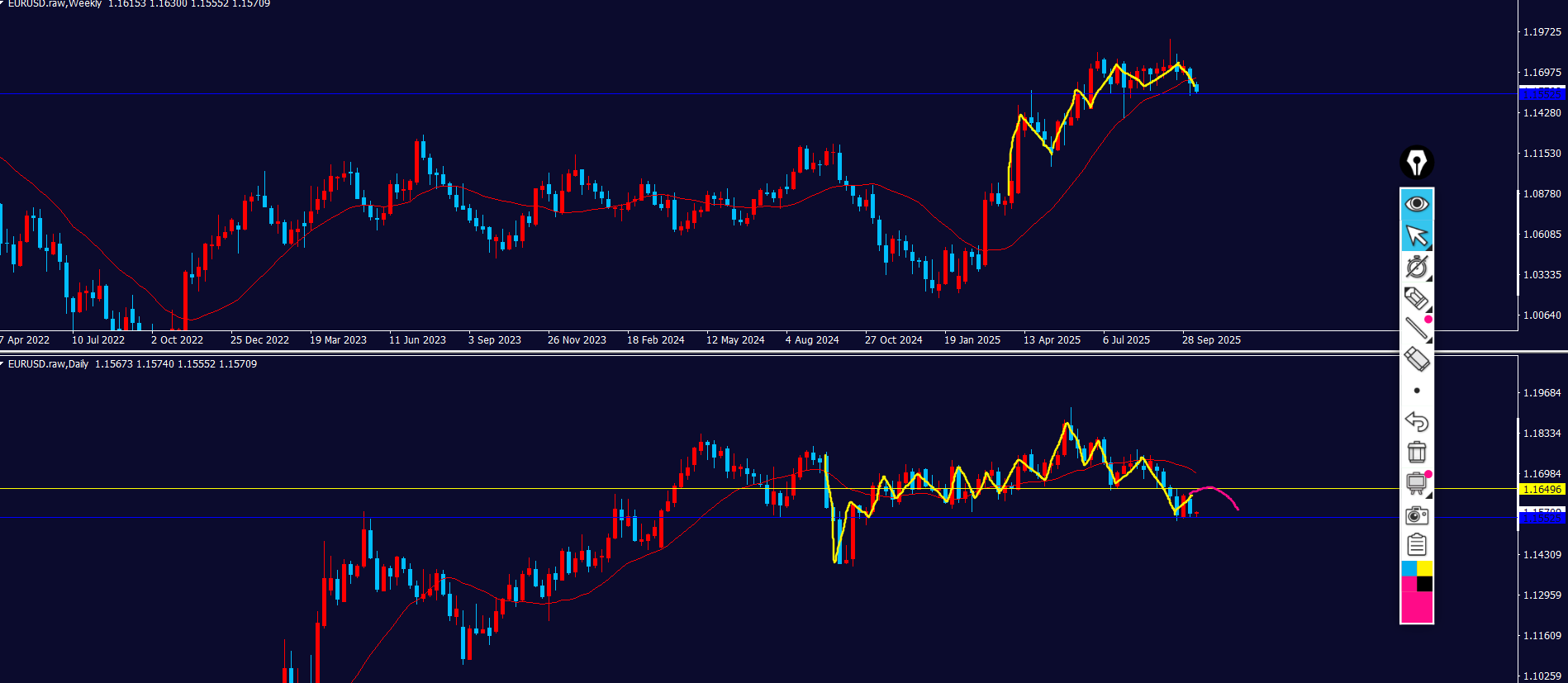
Task: Toggle the crossed-out stopwatch timer tool
Action: (1417, 267)
